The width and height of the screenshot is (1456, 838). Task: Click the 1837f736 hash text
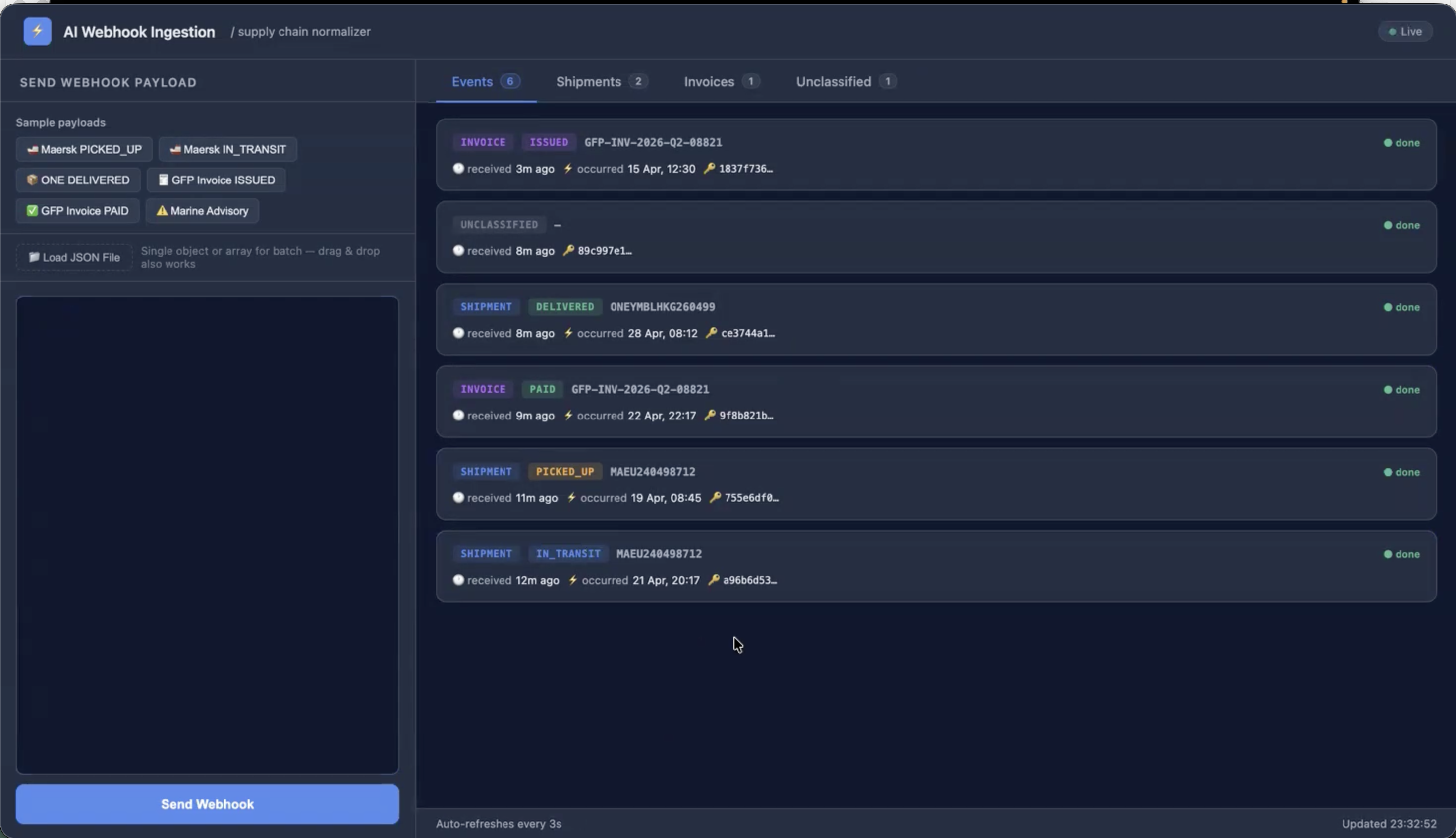pos(746,168)
